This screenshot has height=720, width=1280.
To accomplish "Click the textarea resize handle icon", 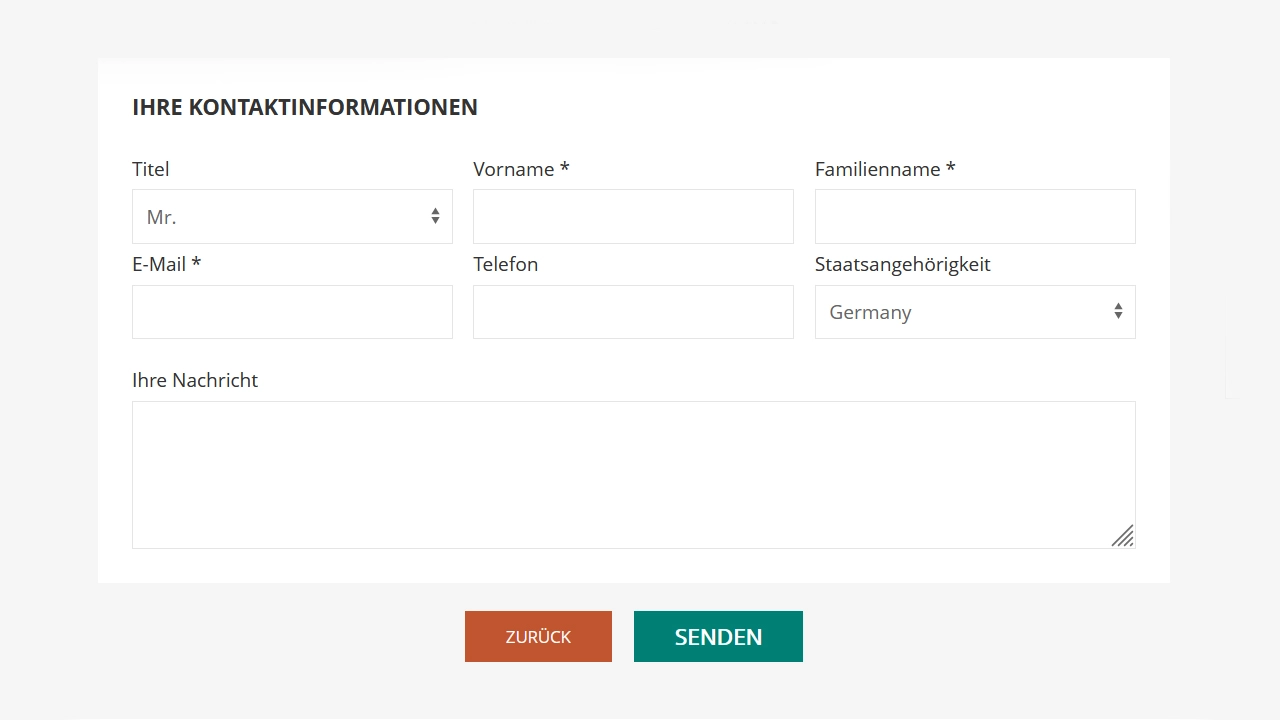I will [1122, 537].
